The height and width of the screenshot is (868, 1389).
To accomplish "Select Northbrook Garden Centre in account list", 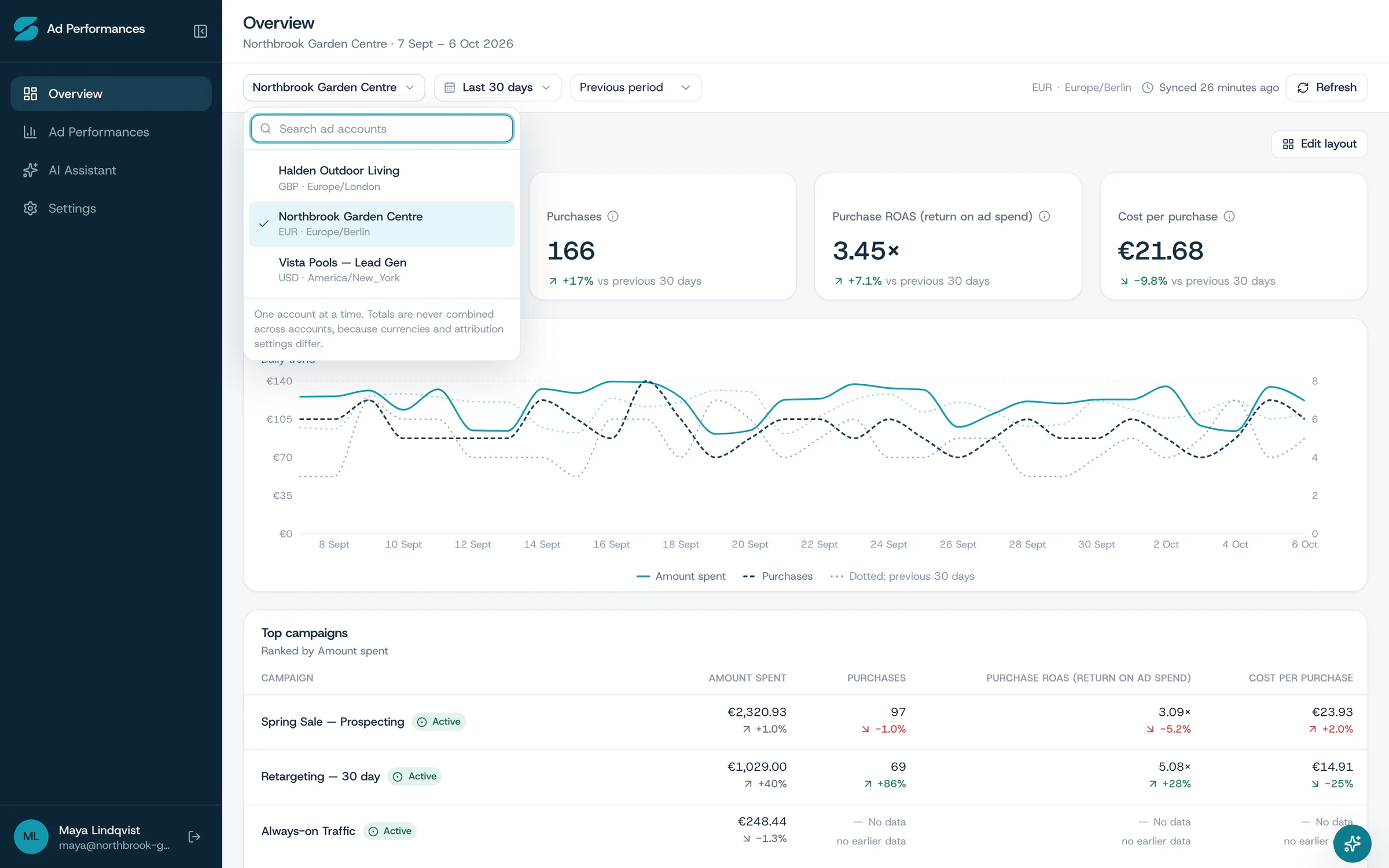I will (x=382, y=224).
